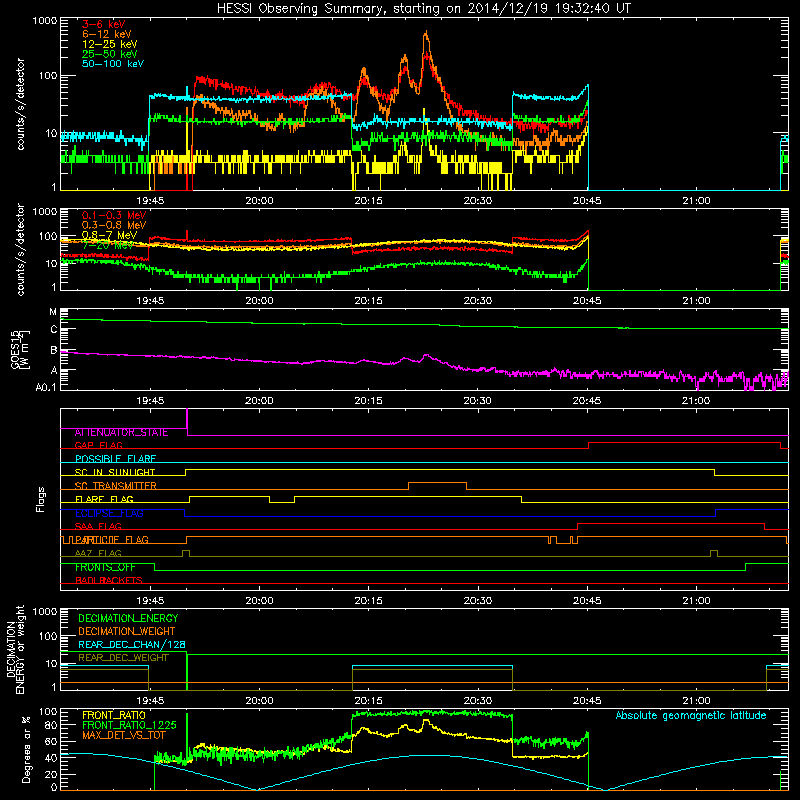800x800 pixels.
Task: Click the DECIMATION_ENERGY legend label
Action: [x=129, y=618]
